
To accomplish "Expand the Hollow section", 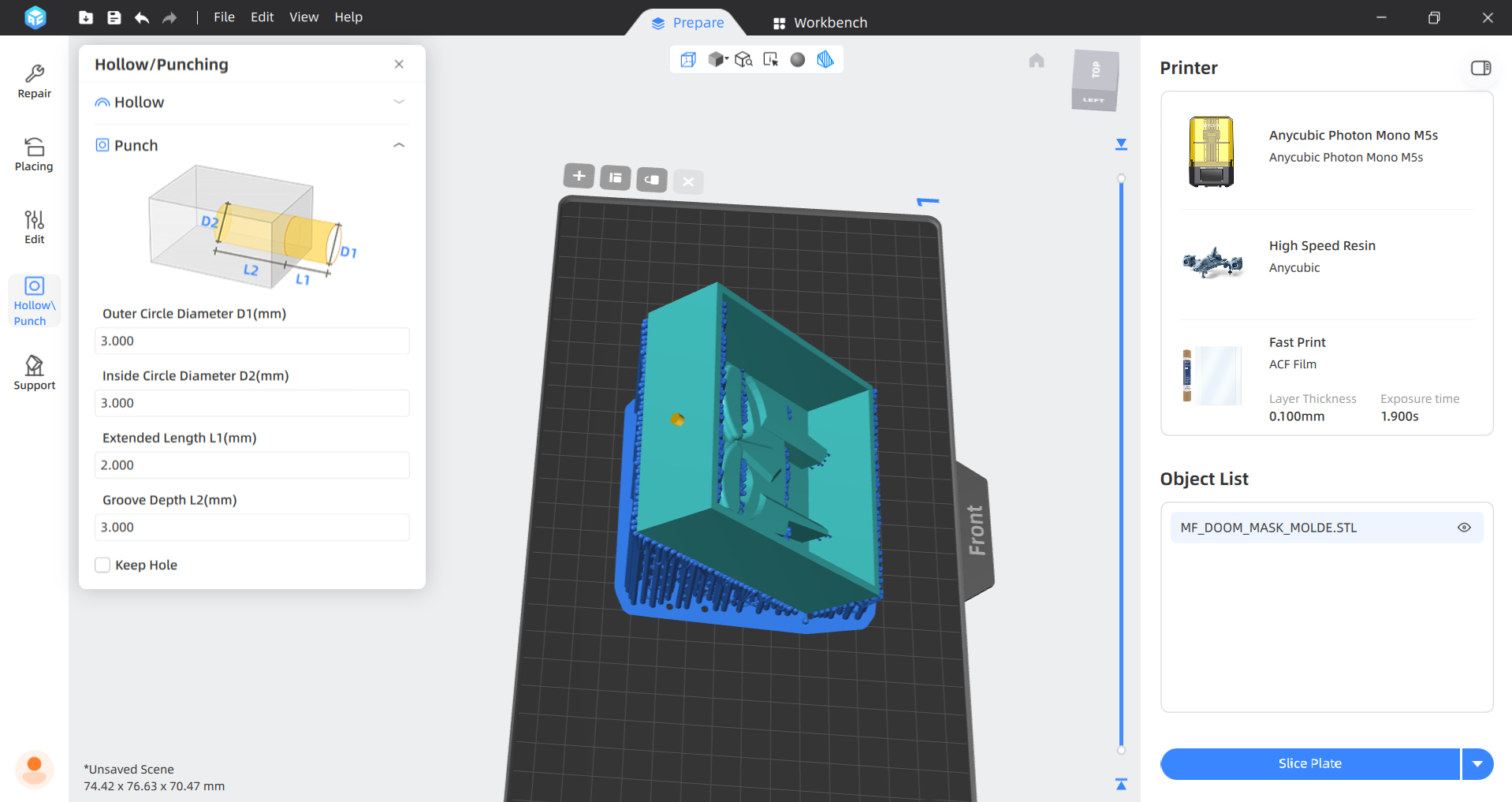I will (399, 102).
